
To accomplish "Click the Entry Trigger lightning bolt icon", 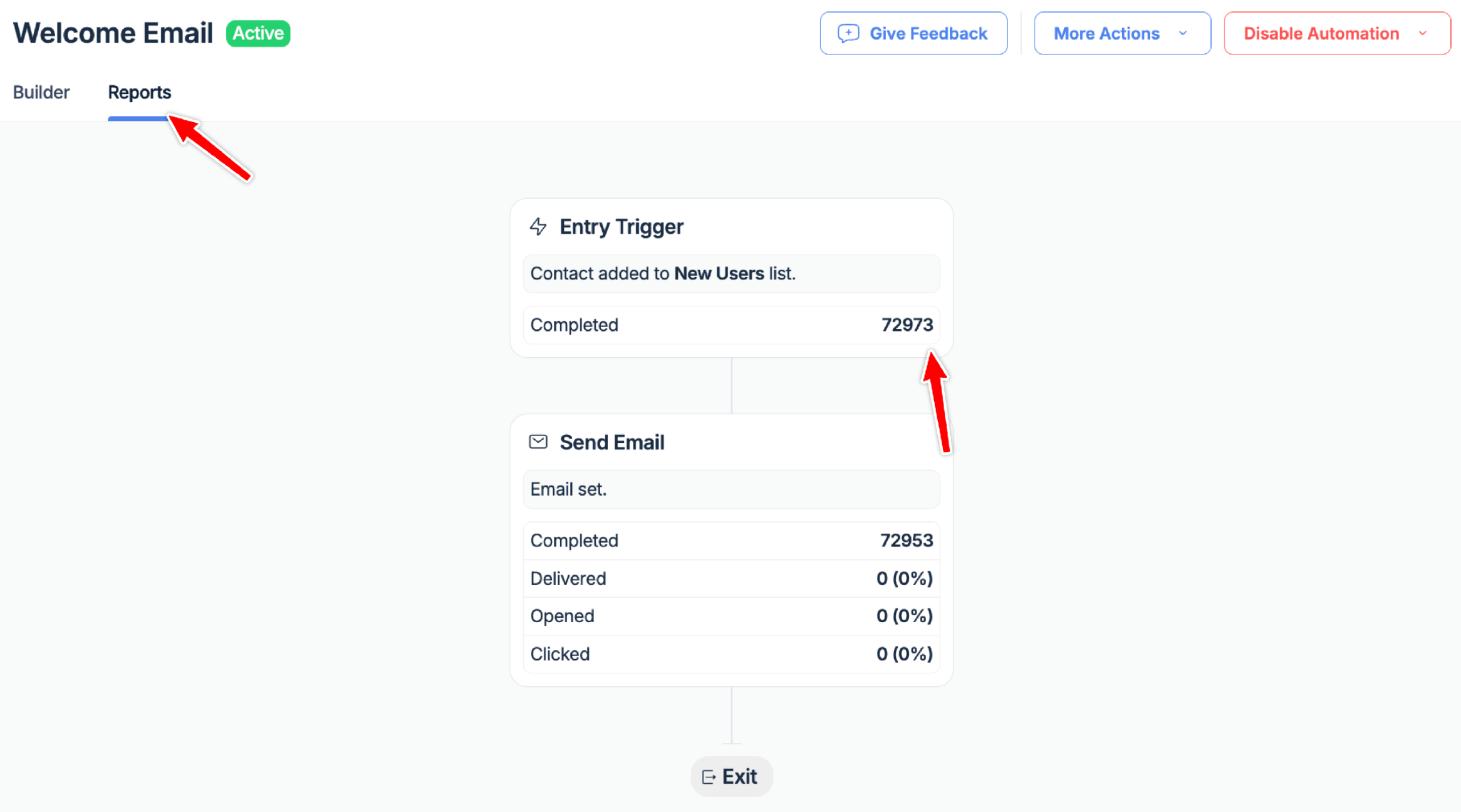I will (538, 226).
